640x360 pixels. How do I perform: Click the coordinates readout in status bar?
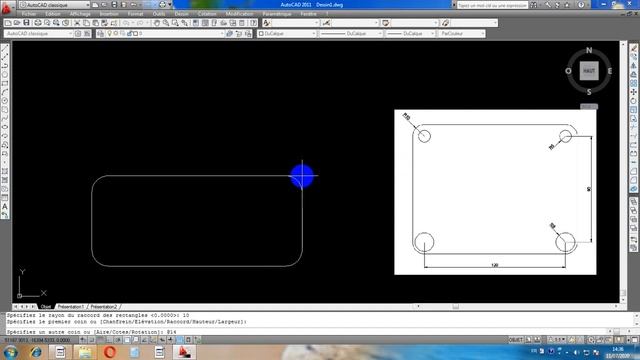[38, 340]
